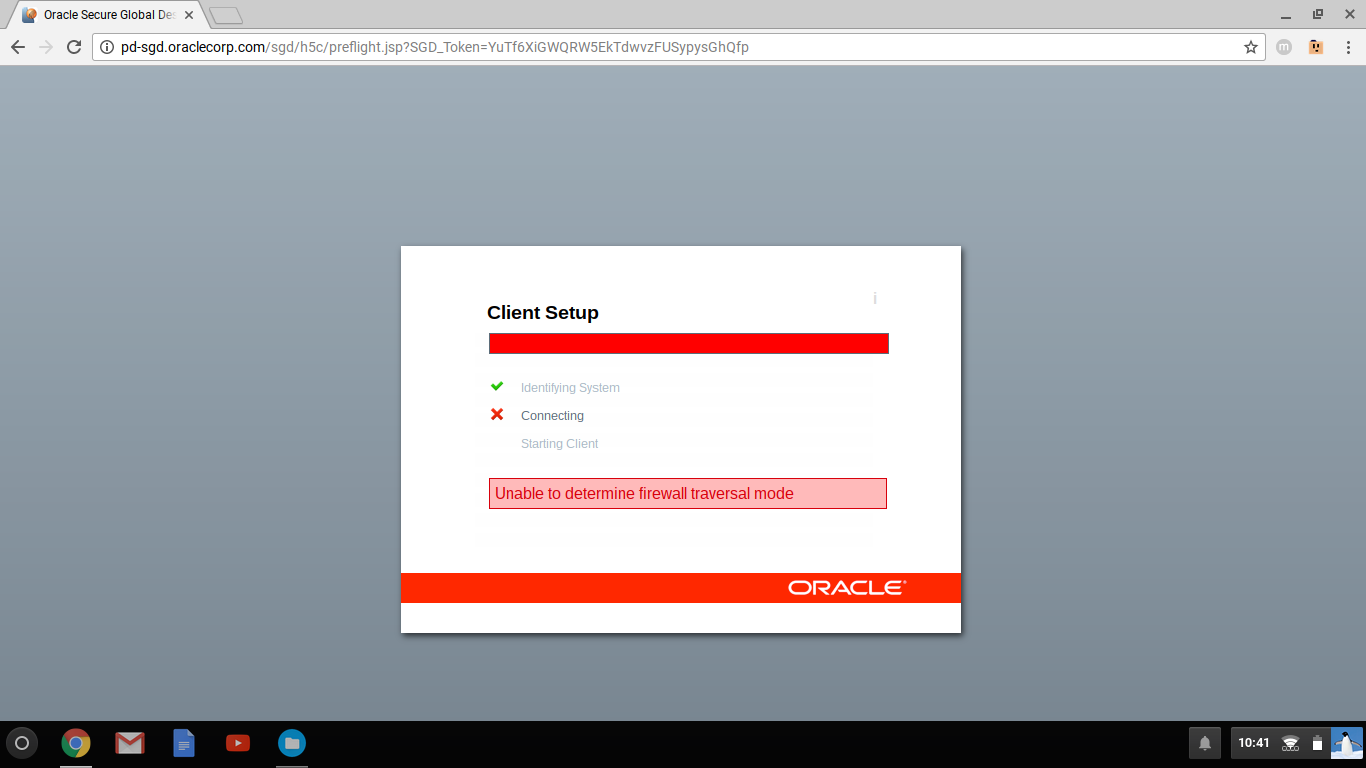Open the notifications bell
The height and width of the screenshot is (768, 1366).
click(1205, 743)
